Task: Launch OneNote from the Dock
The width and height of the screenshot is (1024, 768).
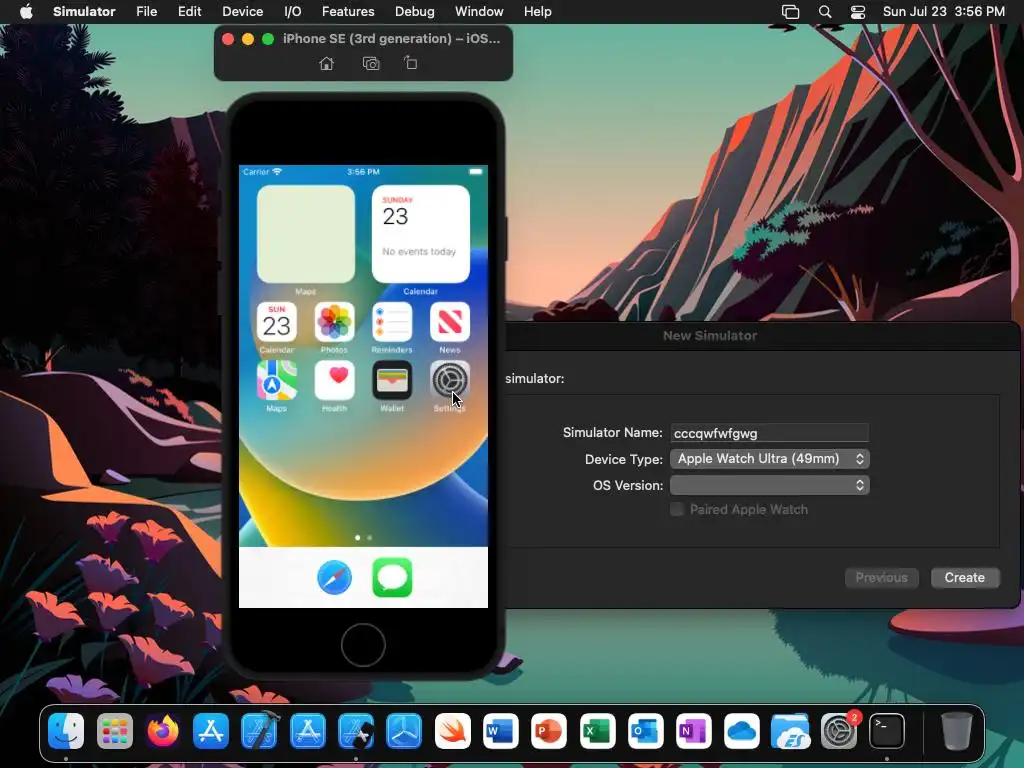Action: (x=694, y=731)
